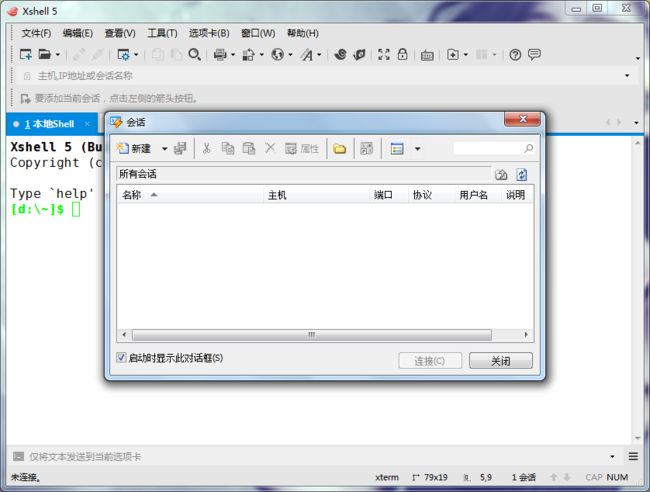Toggle full screen icon in toolbar
Viewport: 650px width, 492px height.
click(384, 54)
